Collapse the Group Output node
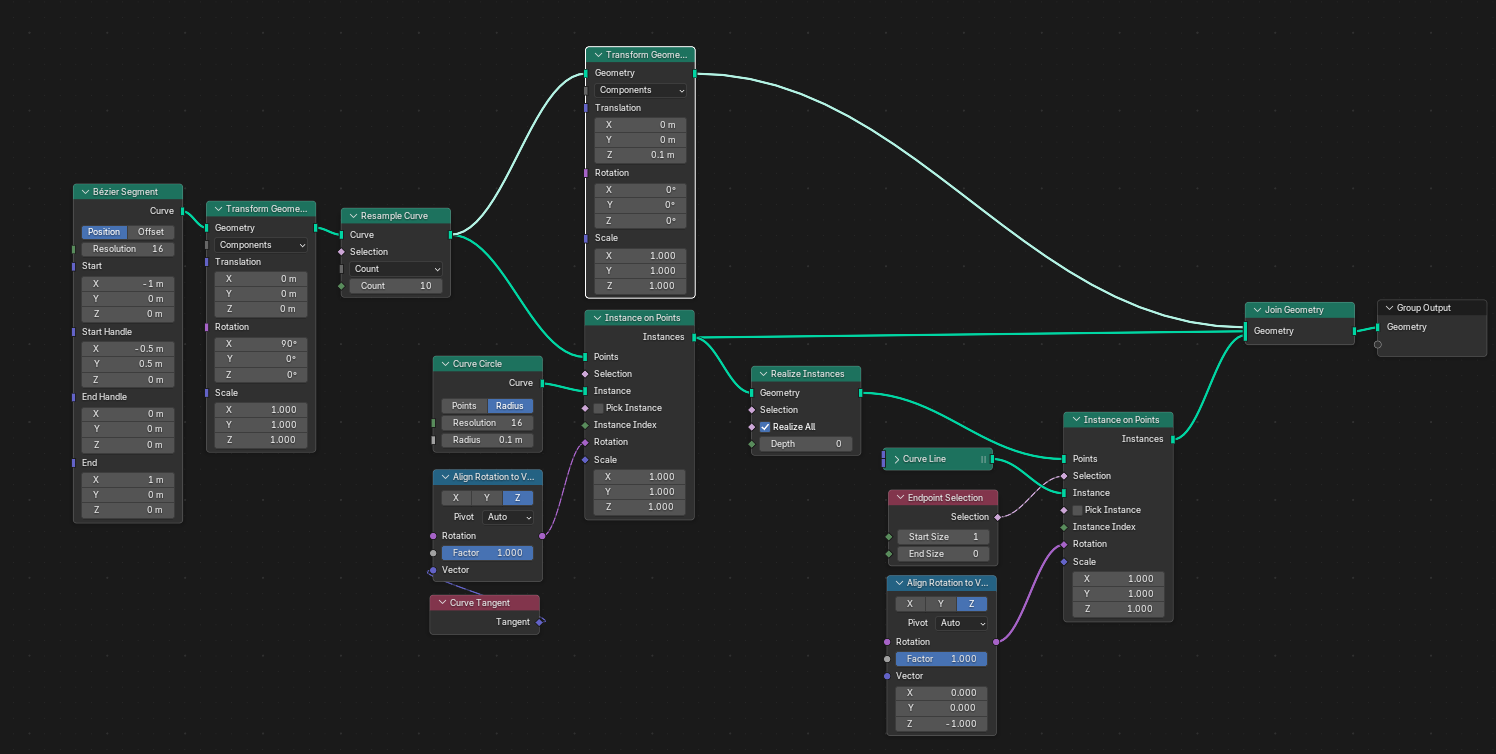Image resolution: width=1496 pixels, height=754 pixels. 1388,308
